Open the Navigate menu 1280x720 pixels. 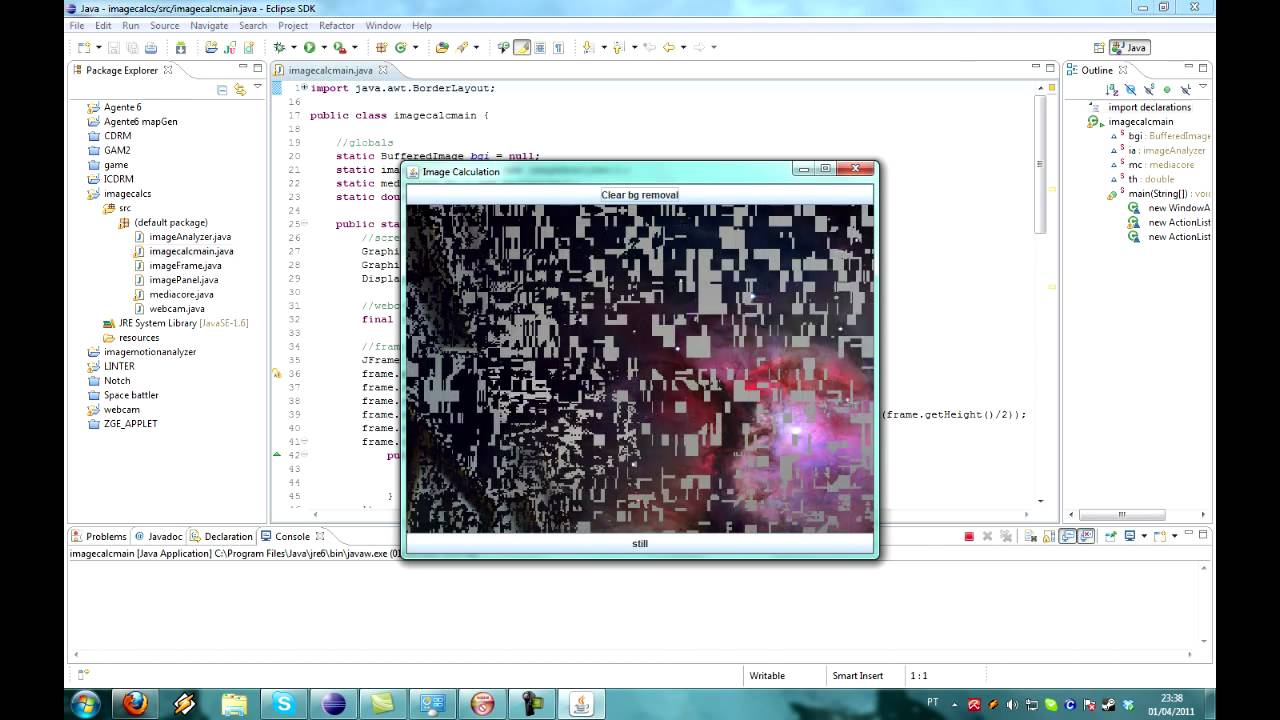point(209,25)
